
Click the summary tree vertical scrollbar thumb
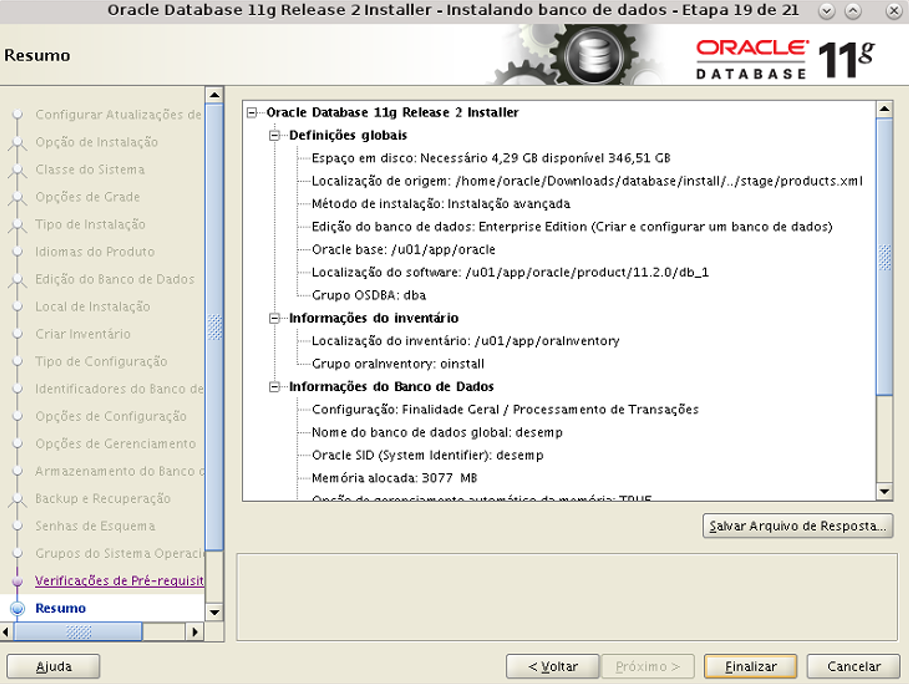tap(884, 257)
